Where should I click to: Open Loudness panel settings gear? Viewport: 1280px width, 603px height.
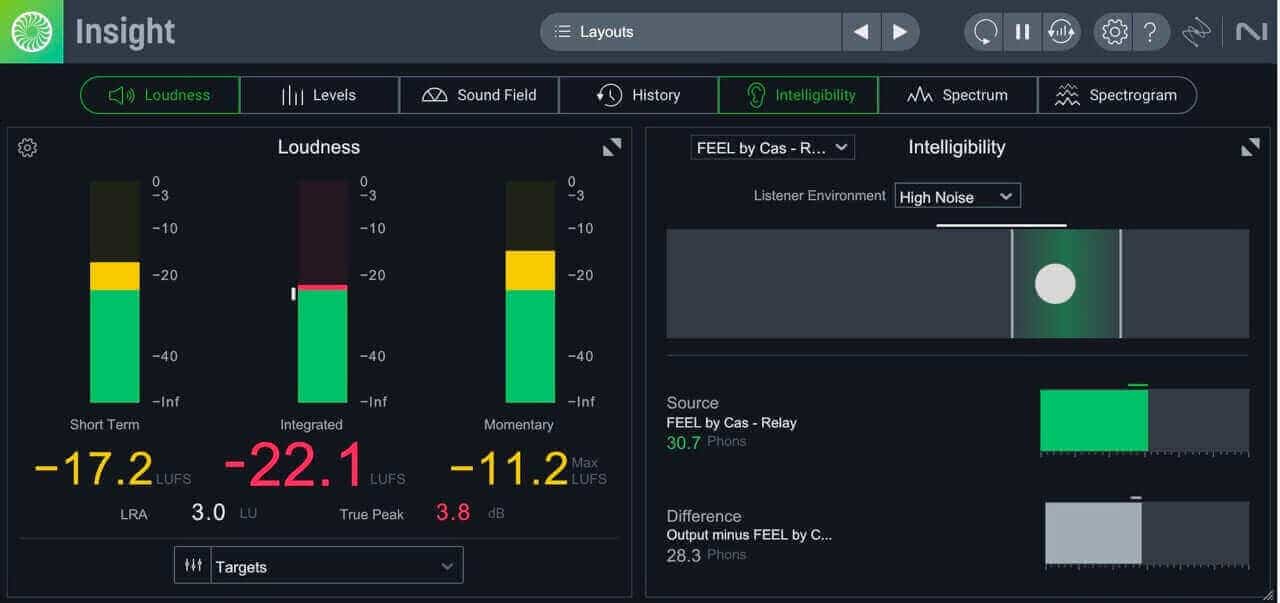[x=28, y=148]
